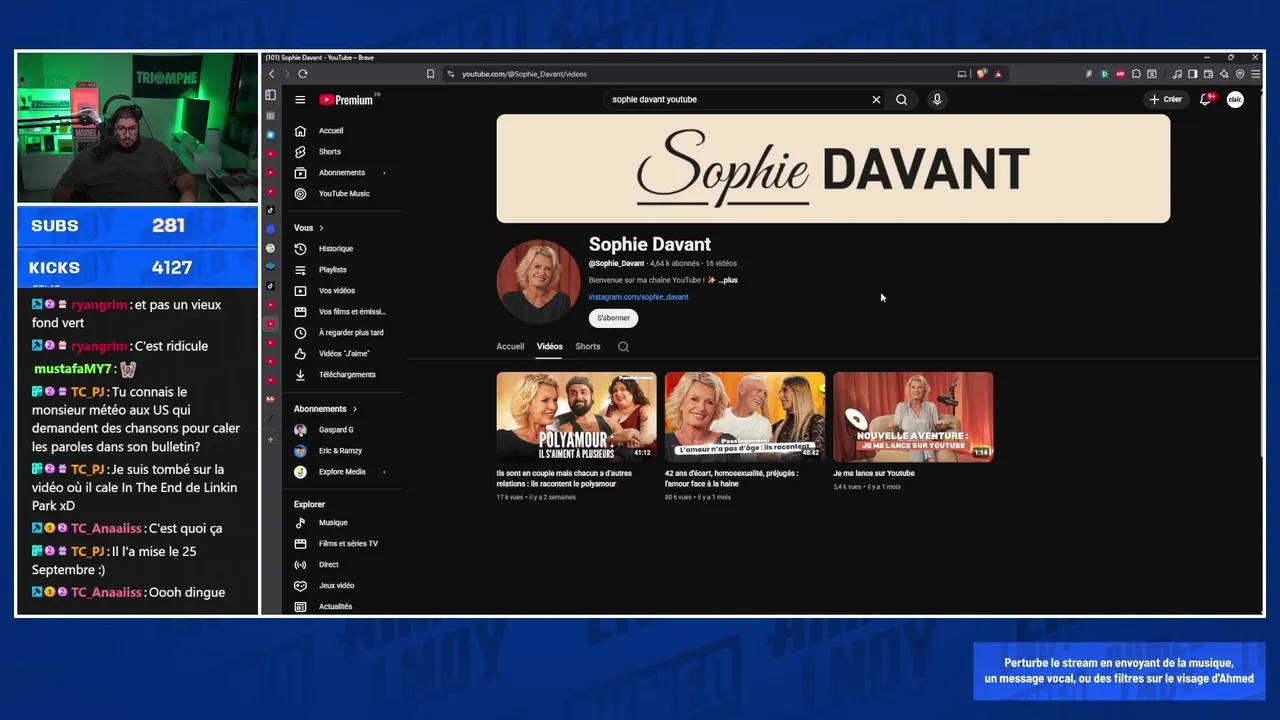Select the channel Vidéos tab
1280x720 pixels.
tap(549, 347)
